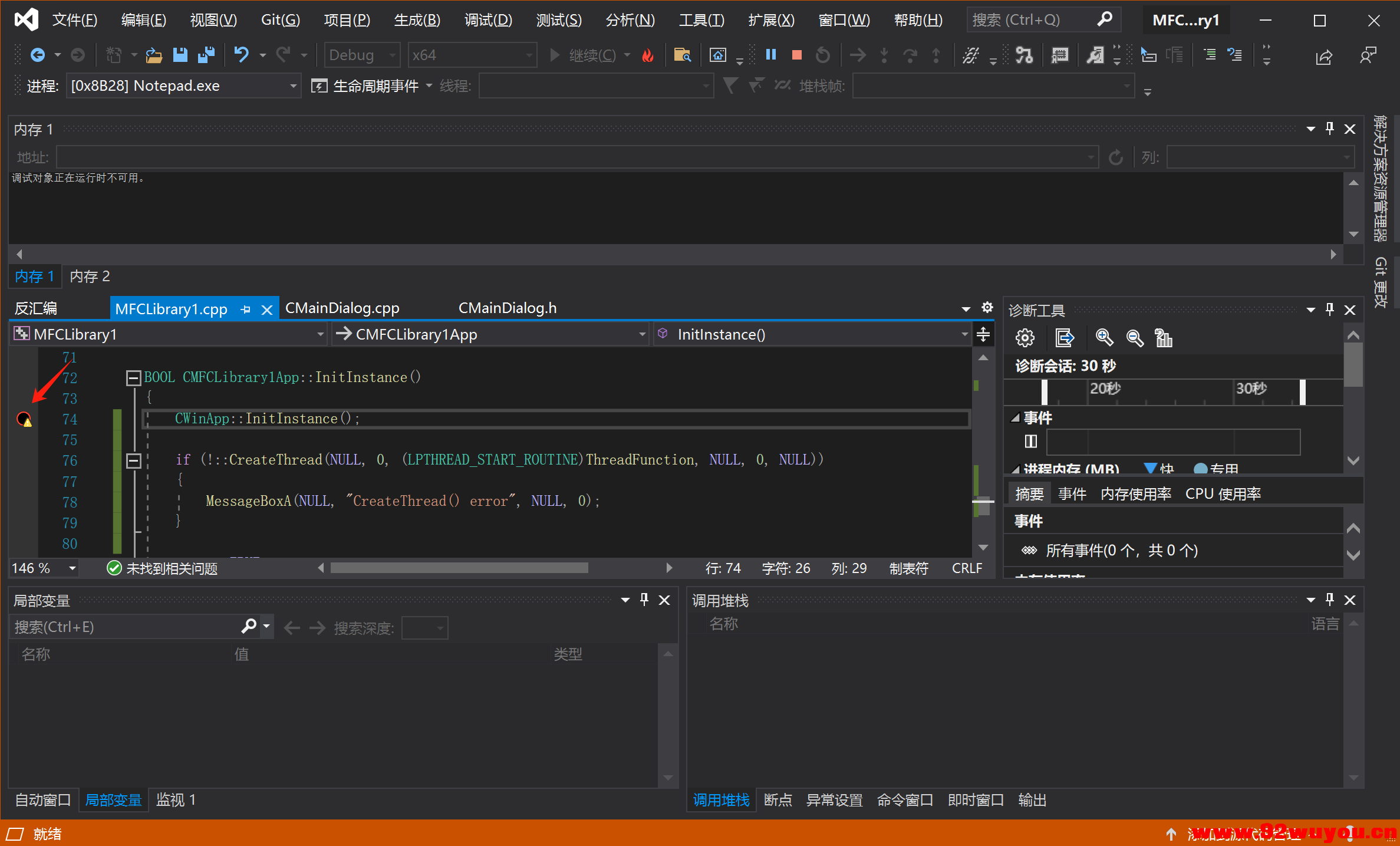
Task: Collapse the 事件 section in diagnostics
Action: coord(1016,417)
